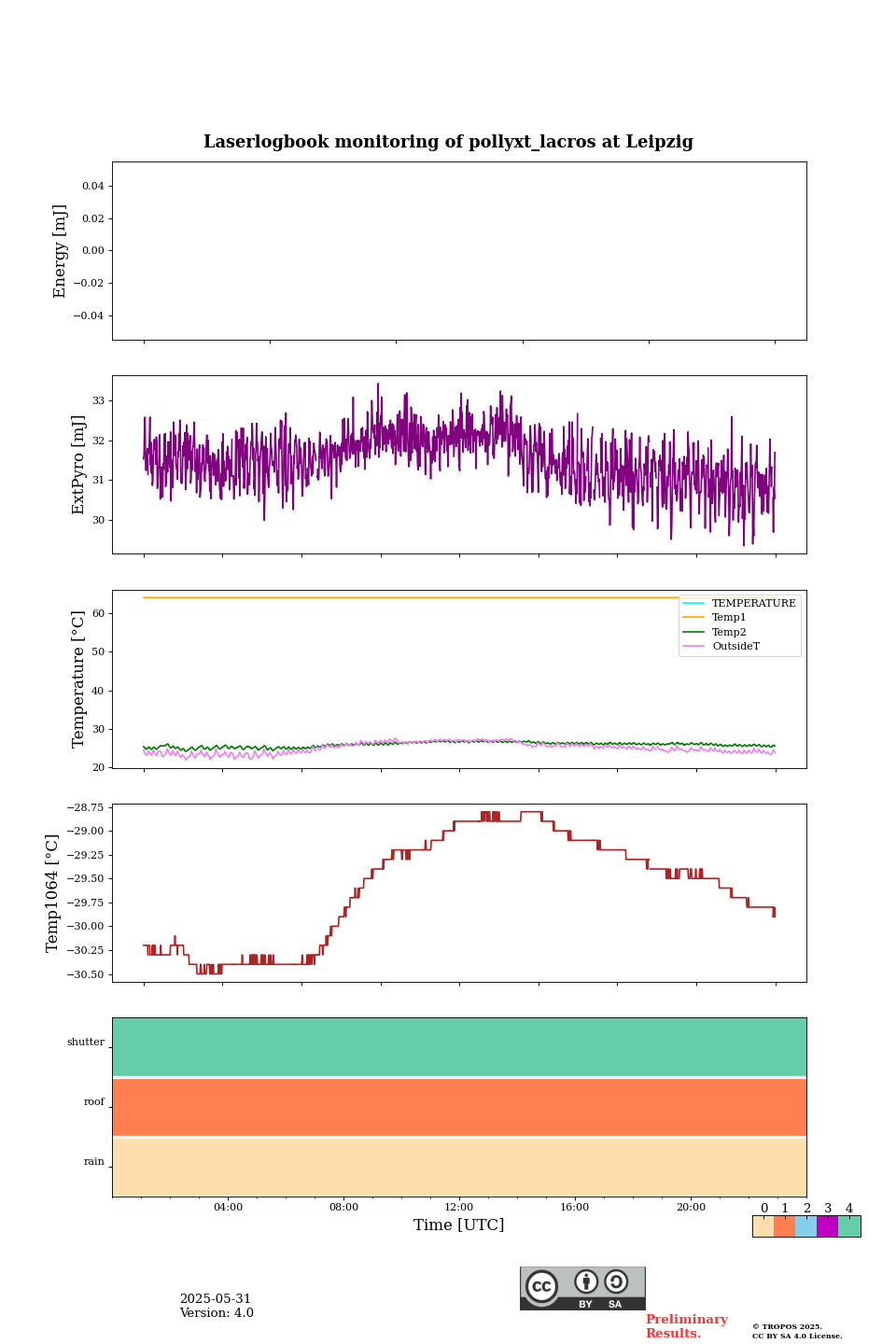The height and width of the screenshot is (1344, 896).
Task: Click the roof row label
Action: click(94, 1102)
